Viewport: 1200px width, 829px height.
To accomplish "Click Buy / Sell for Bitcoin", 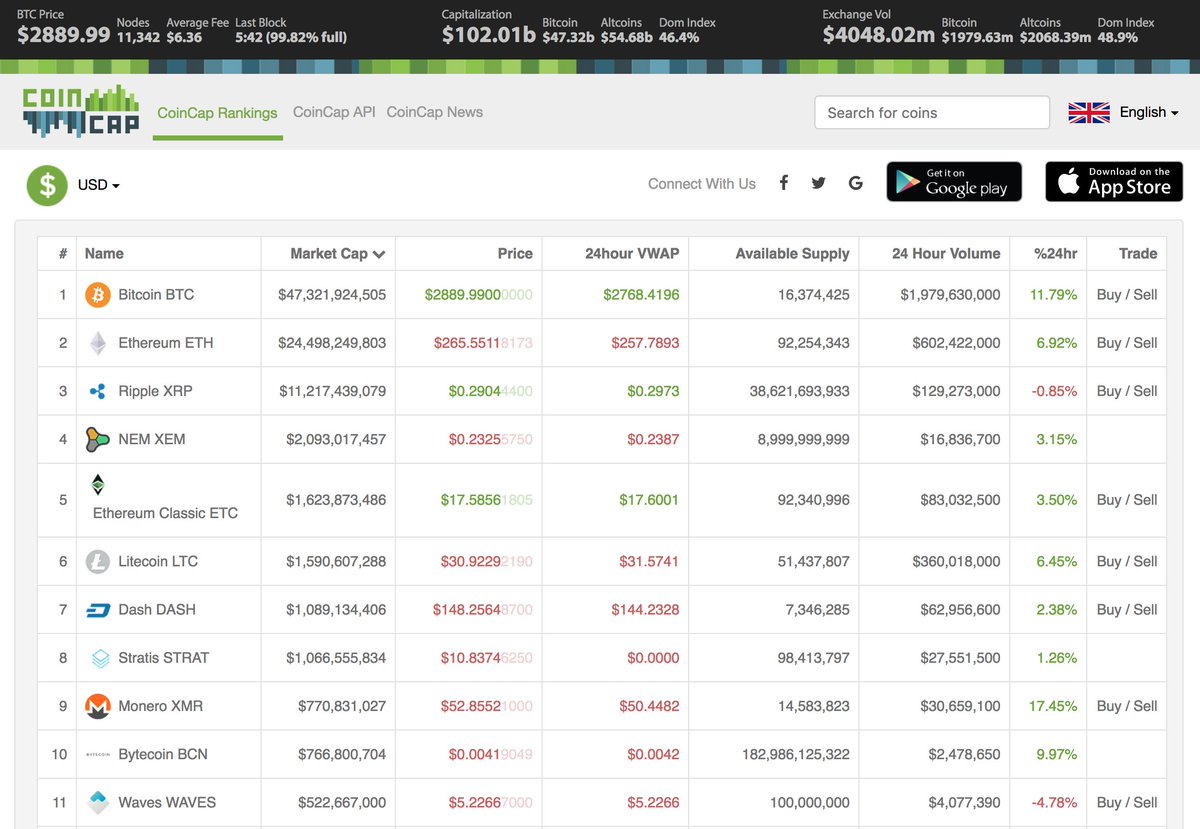I will 1127,295.
